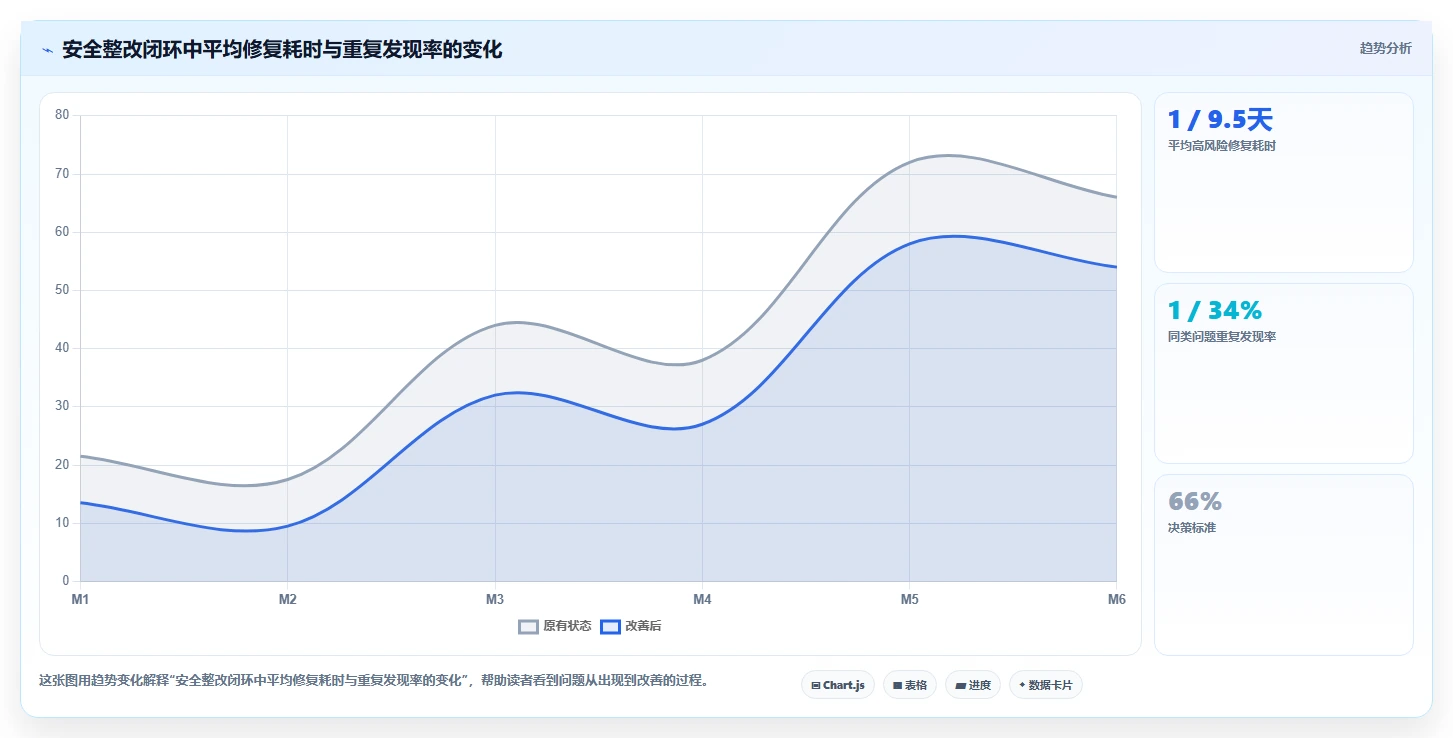Click the M3 x-axis label

(x=495, y=599)
